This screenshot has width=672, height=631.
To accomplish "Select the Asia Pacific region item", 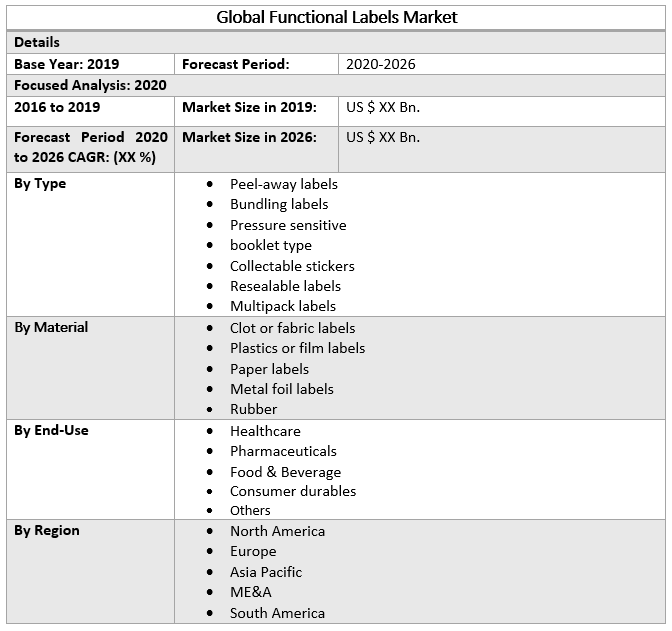I will point(266,572).
